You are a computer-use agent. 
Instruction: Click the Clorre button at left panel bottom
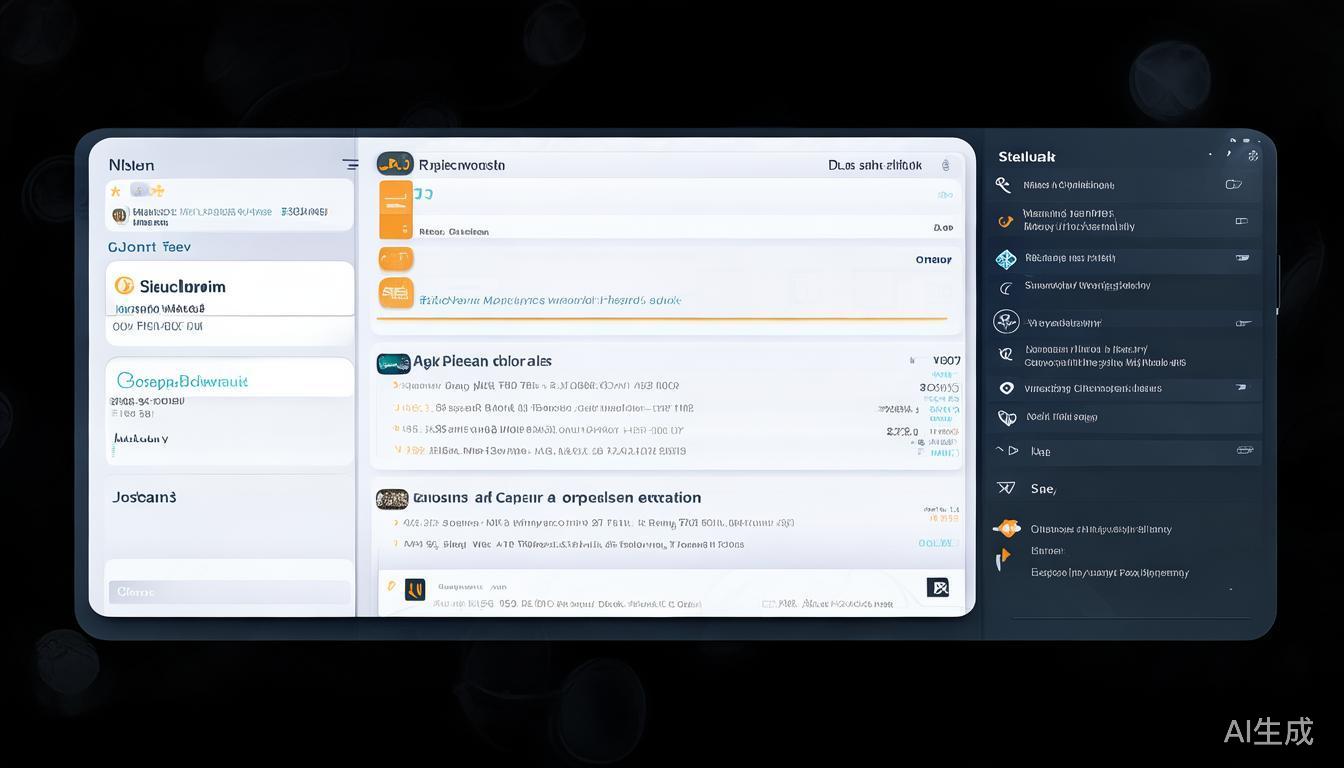pos(229,592)
